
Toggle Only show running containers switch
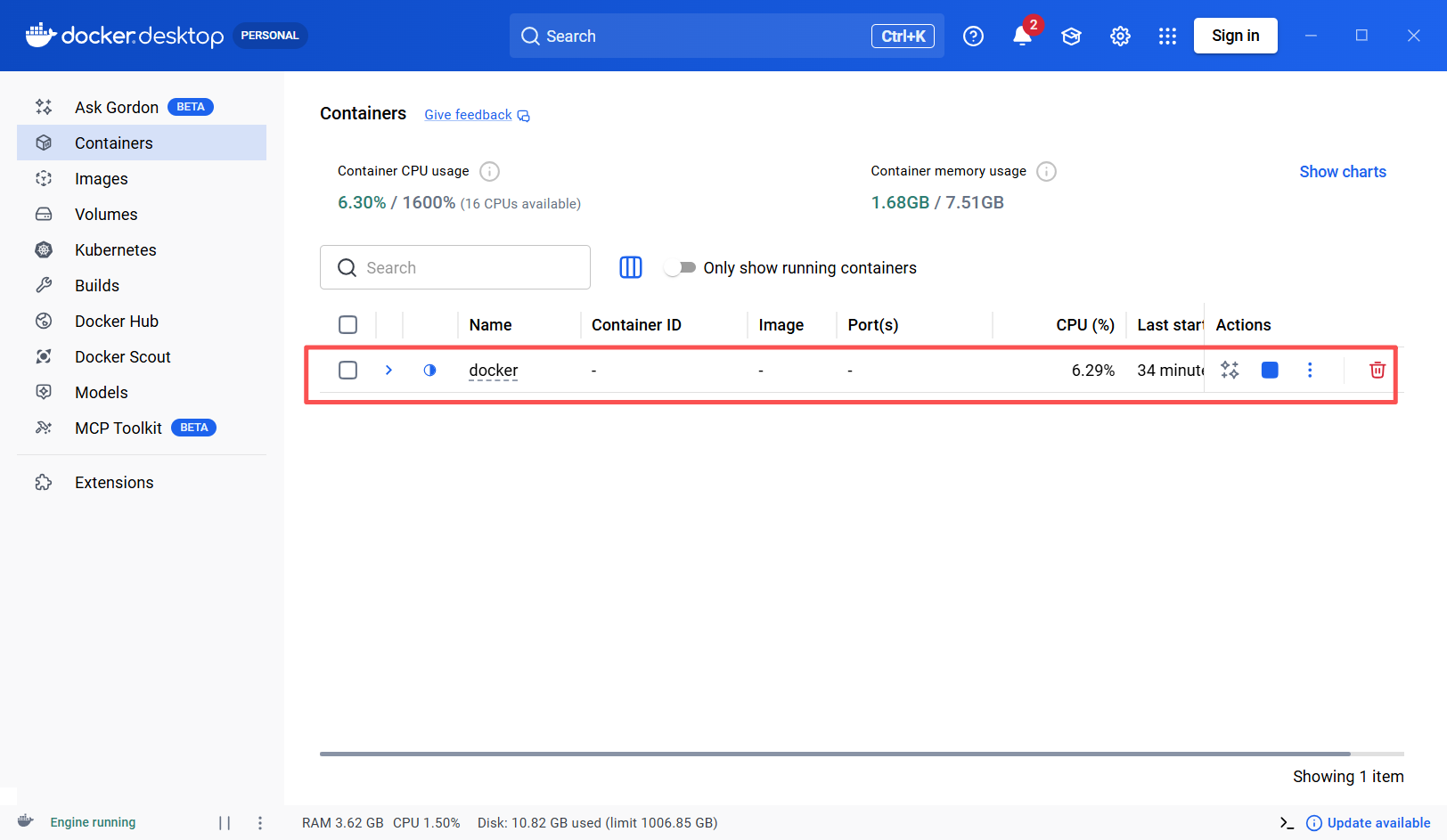point(681,267)
